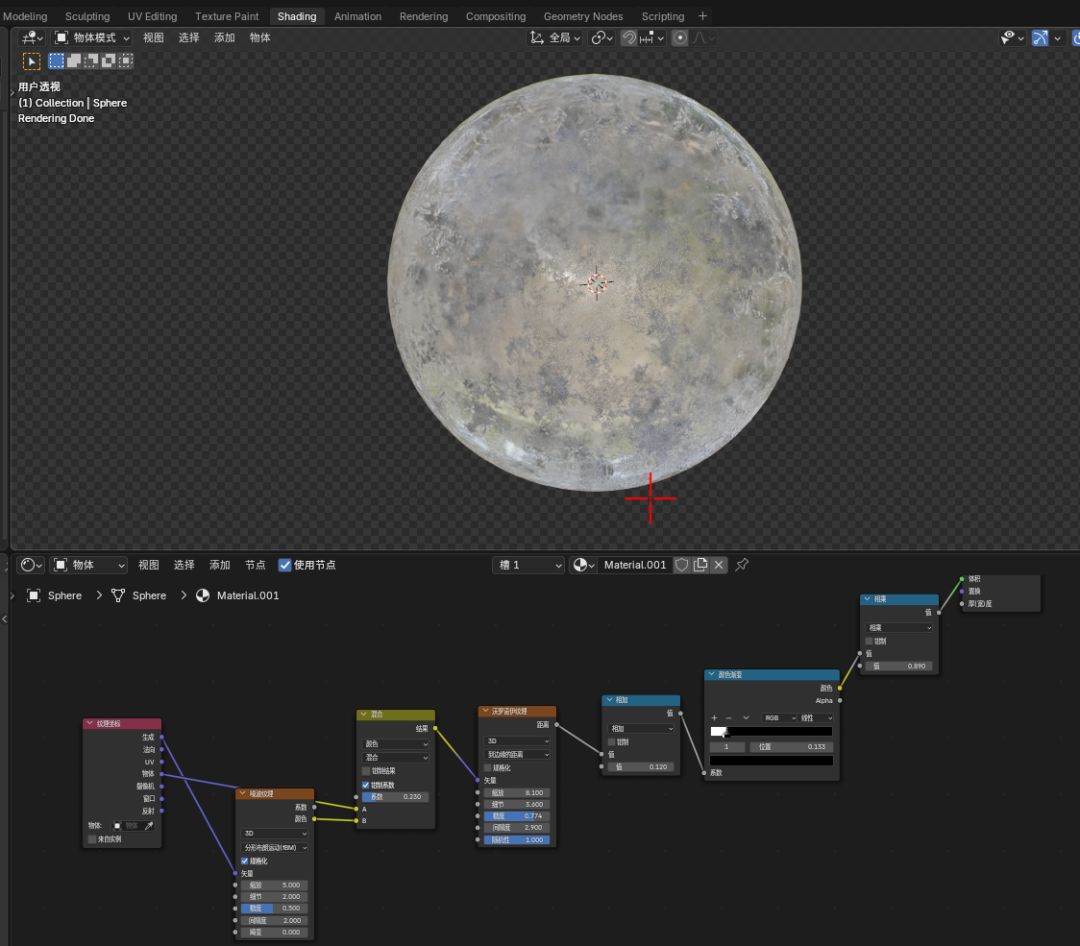Switch to the Geometry Nodes workspace tab
The width and height of the screenshot is (1080, 946).
pos(583,16)
